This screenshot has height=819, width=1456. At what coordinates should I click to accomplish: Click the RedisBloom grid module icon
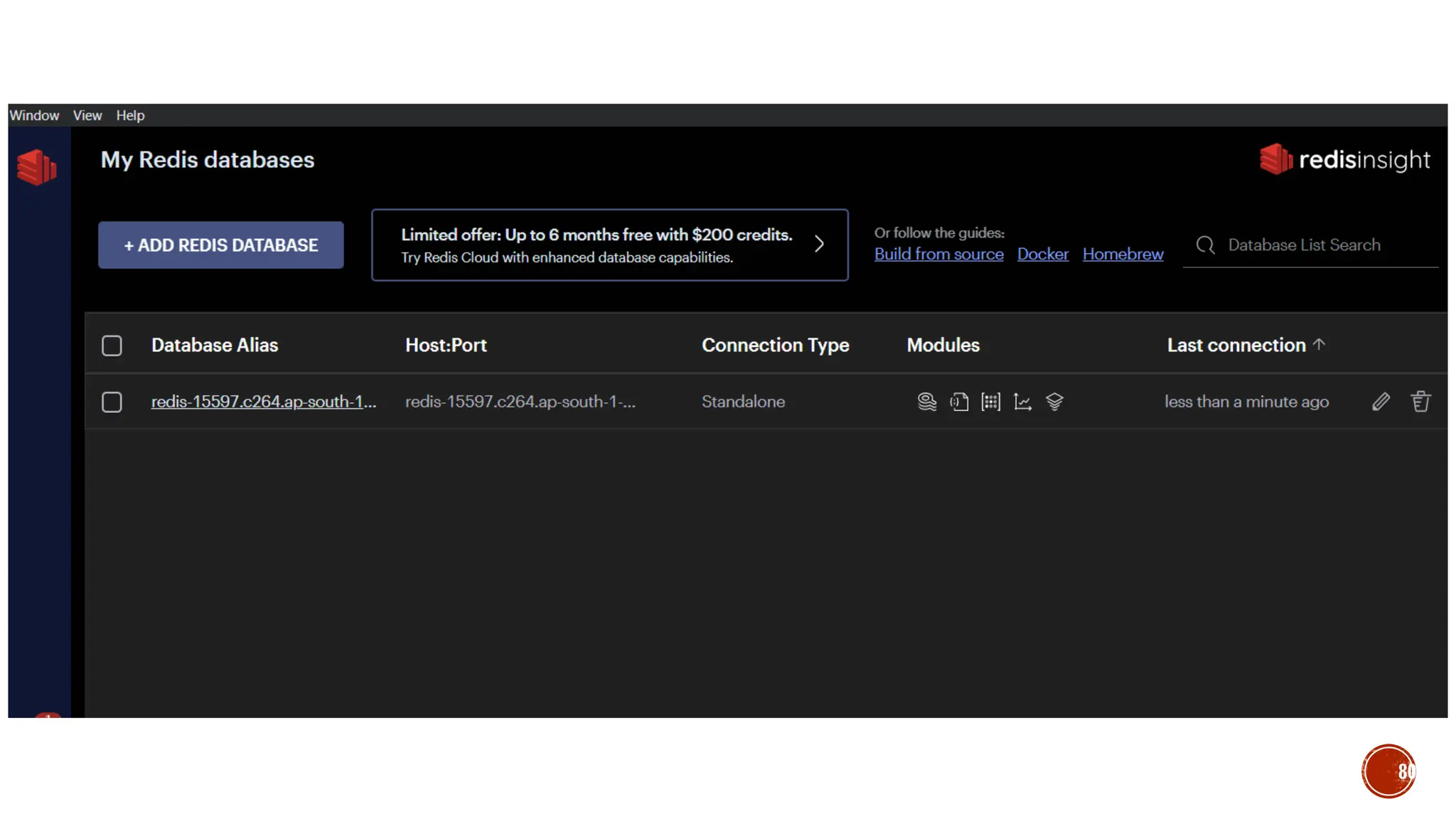(990, 402)
